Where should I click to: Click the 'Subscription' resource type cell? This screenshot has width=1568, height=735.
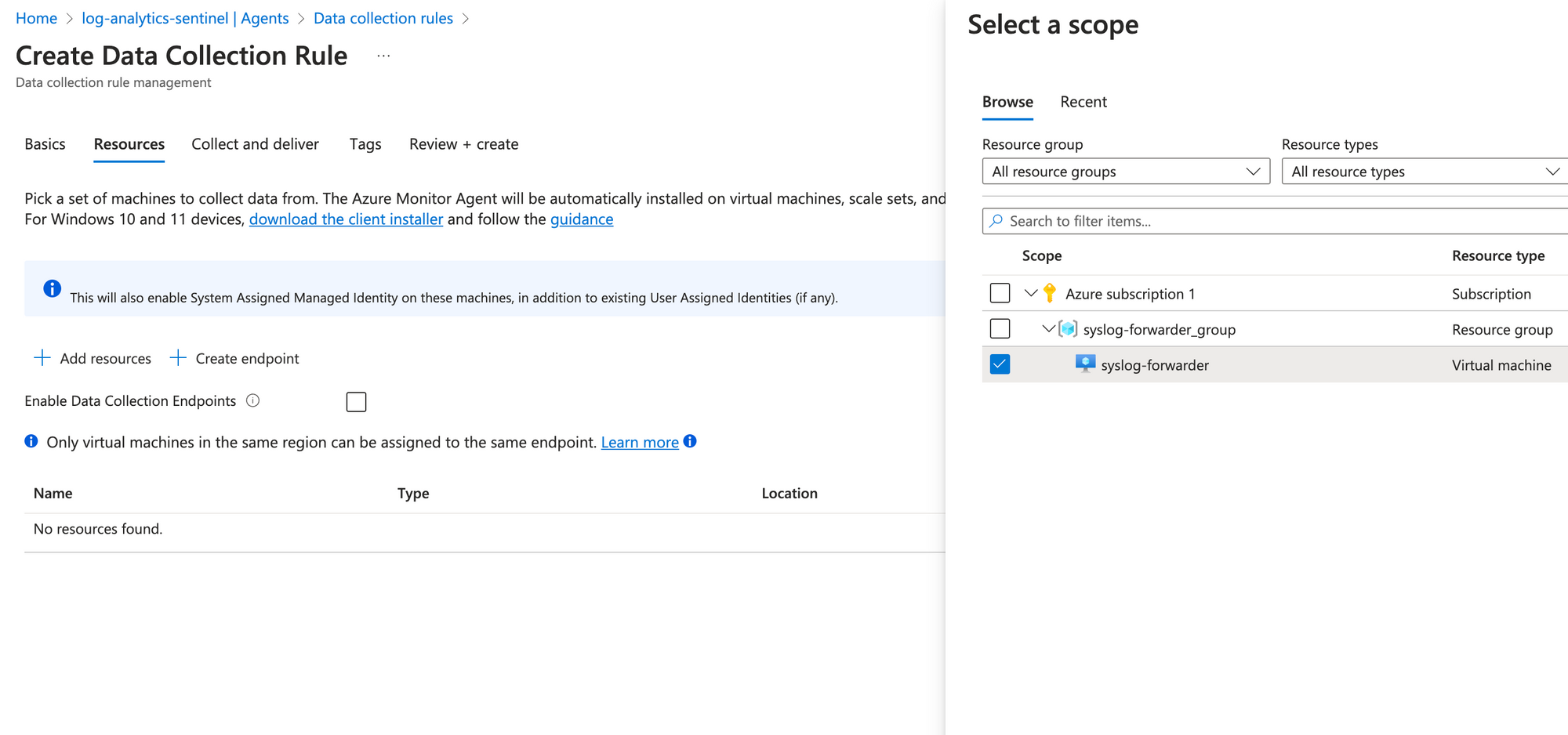tap(1491, 294)
